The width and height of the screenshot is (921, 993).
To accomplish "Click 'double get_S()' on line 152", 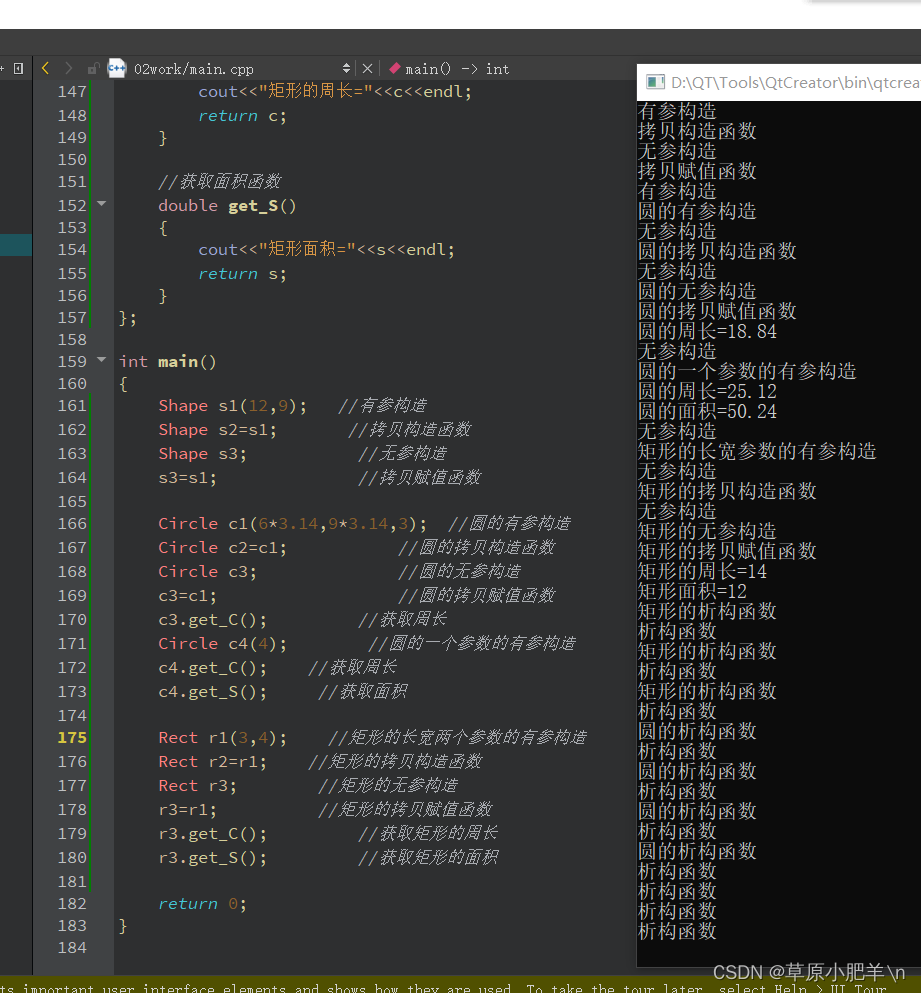I will 227,206.
